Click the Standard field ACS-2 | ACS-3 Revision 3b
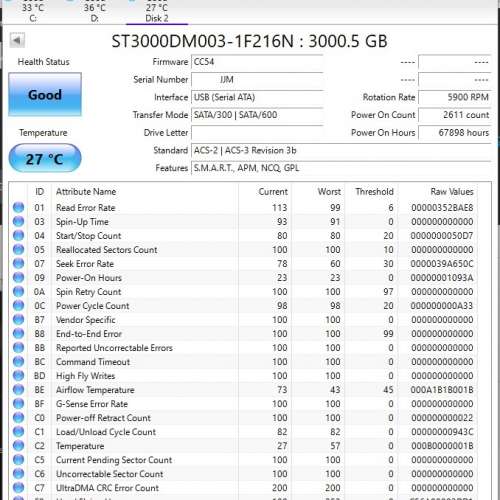 [x=341, y=150]
